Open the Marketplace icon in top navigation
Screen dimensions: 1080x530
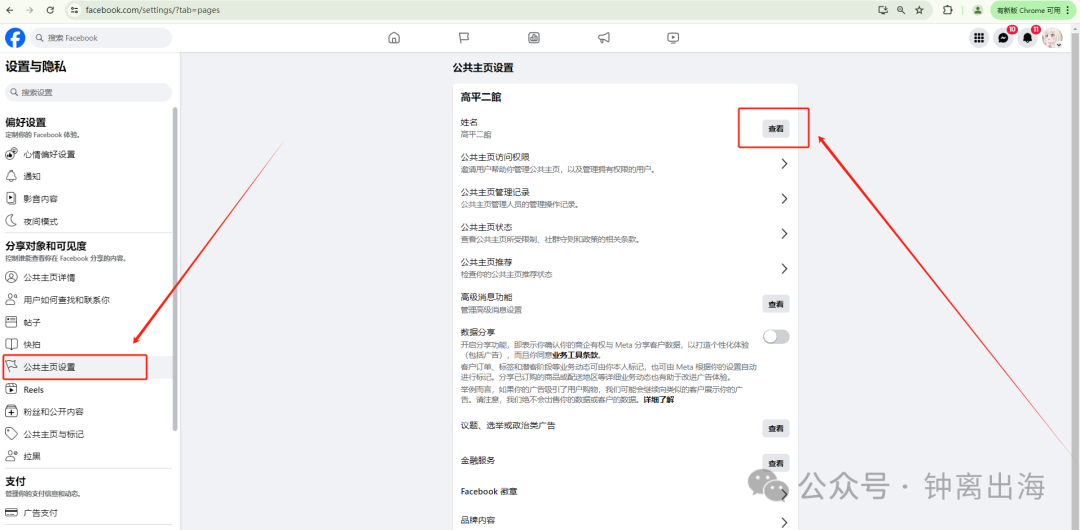[x=533, y=38]
